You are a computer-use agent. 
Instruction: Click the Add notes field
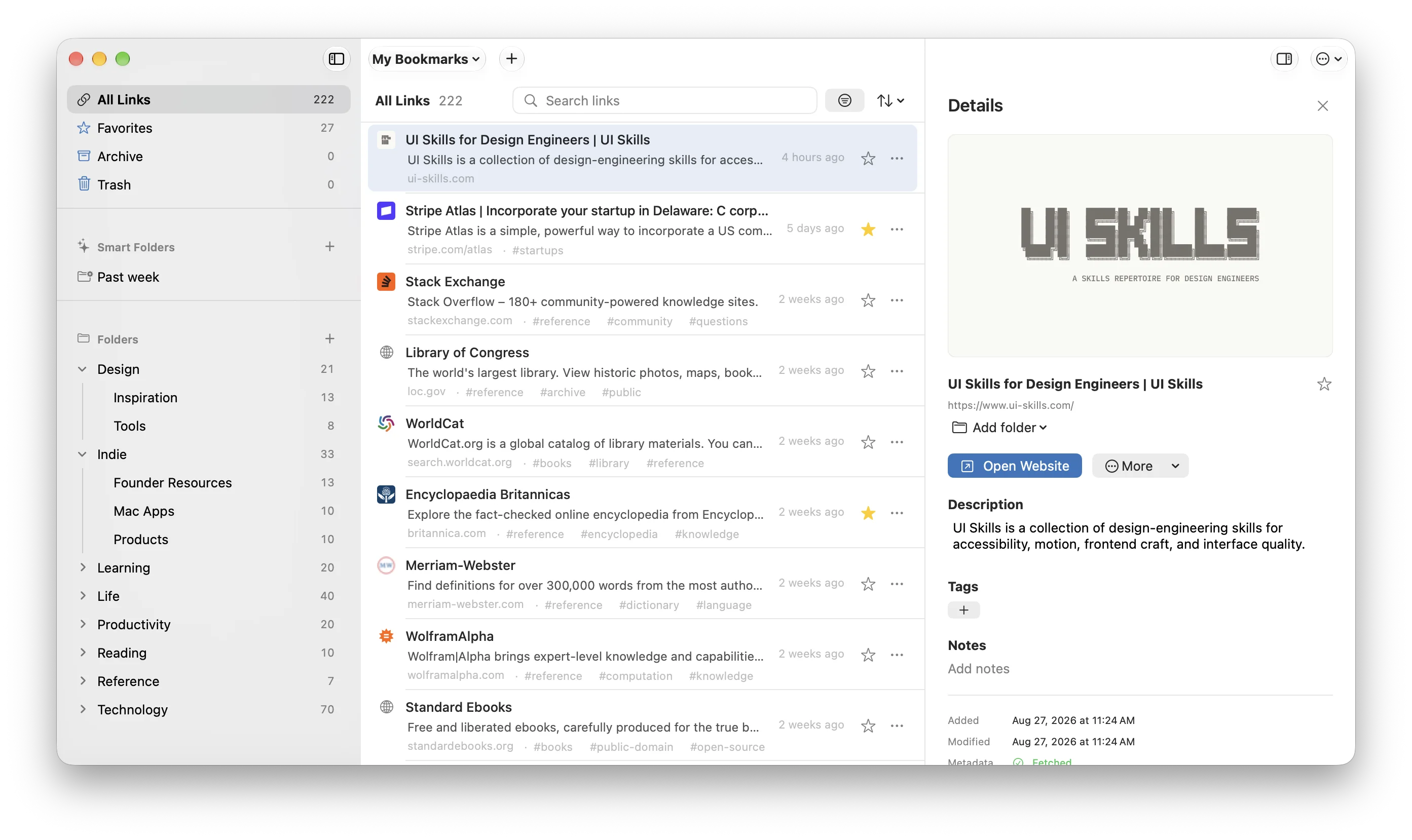(x=978, y=669)
